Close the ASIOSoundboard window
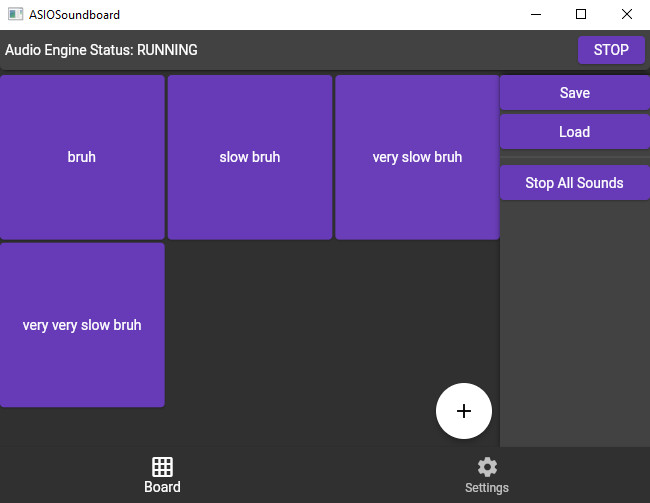Image resolution: width=650 pixels, height=503 pixels. tap(627, 14)
